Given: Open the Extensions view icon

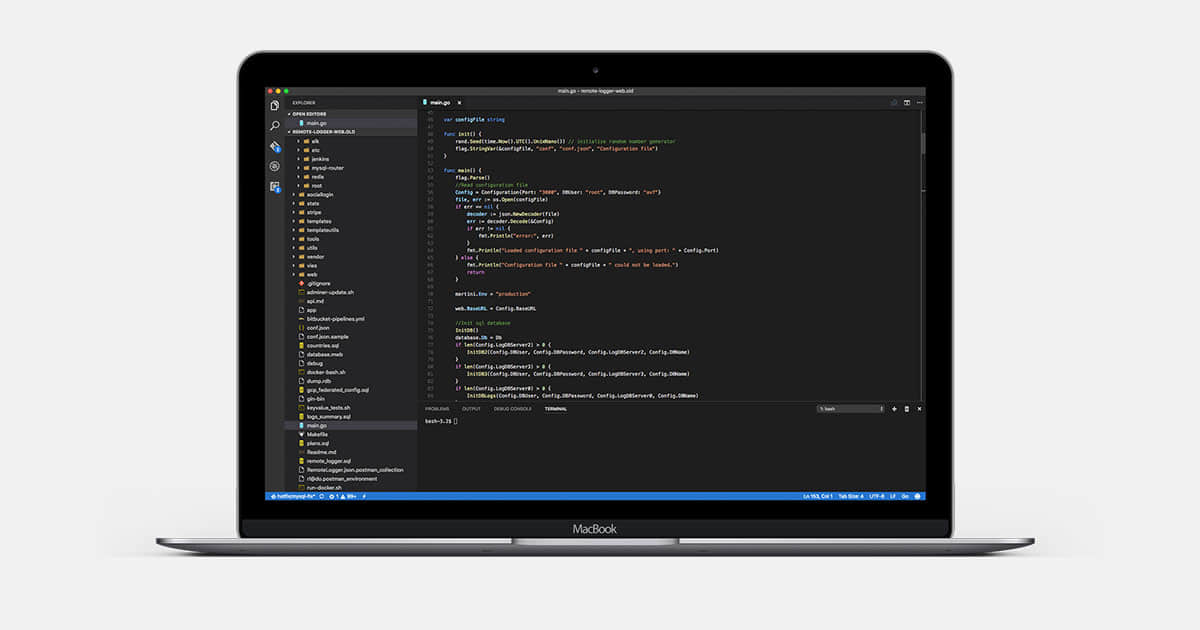Looking at the screenshot, I should click(275, 187).
